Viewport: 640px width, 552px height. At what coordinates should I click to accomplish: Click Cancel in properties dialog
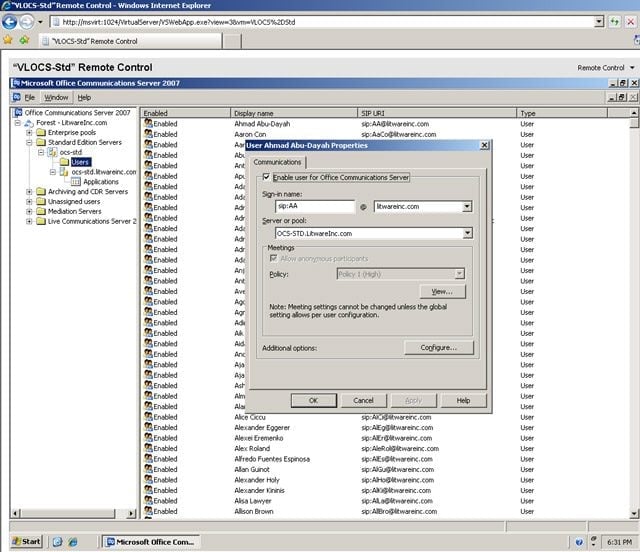(363, 401)
